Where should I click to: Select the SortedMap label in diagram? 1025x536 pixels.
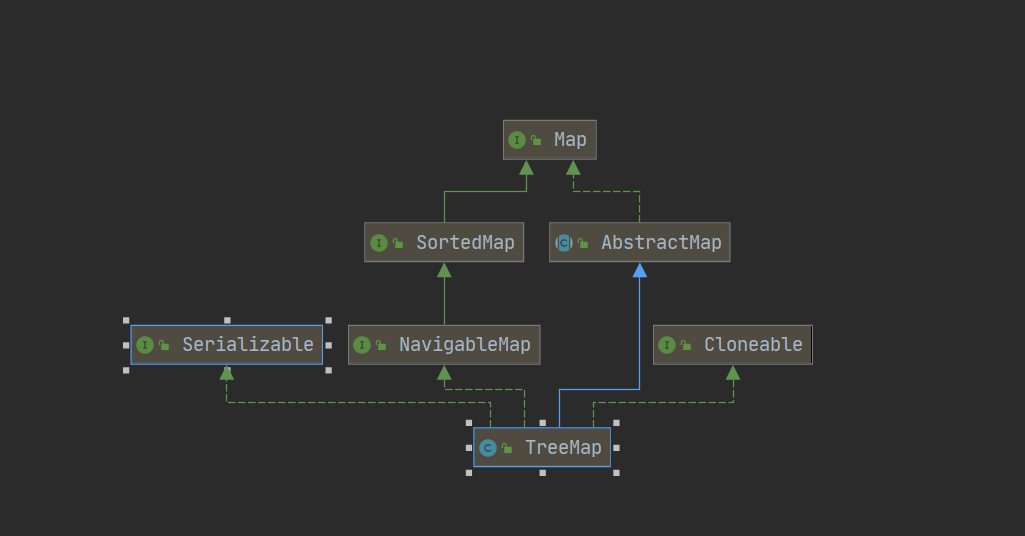tap(465, 243)
